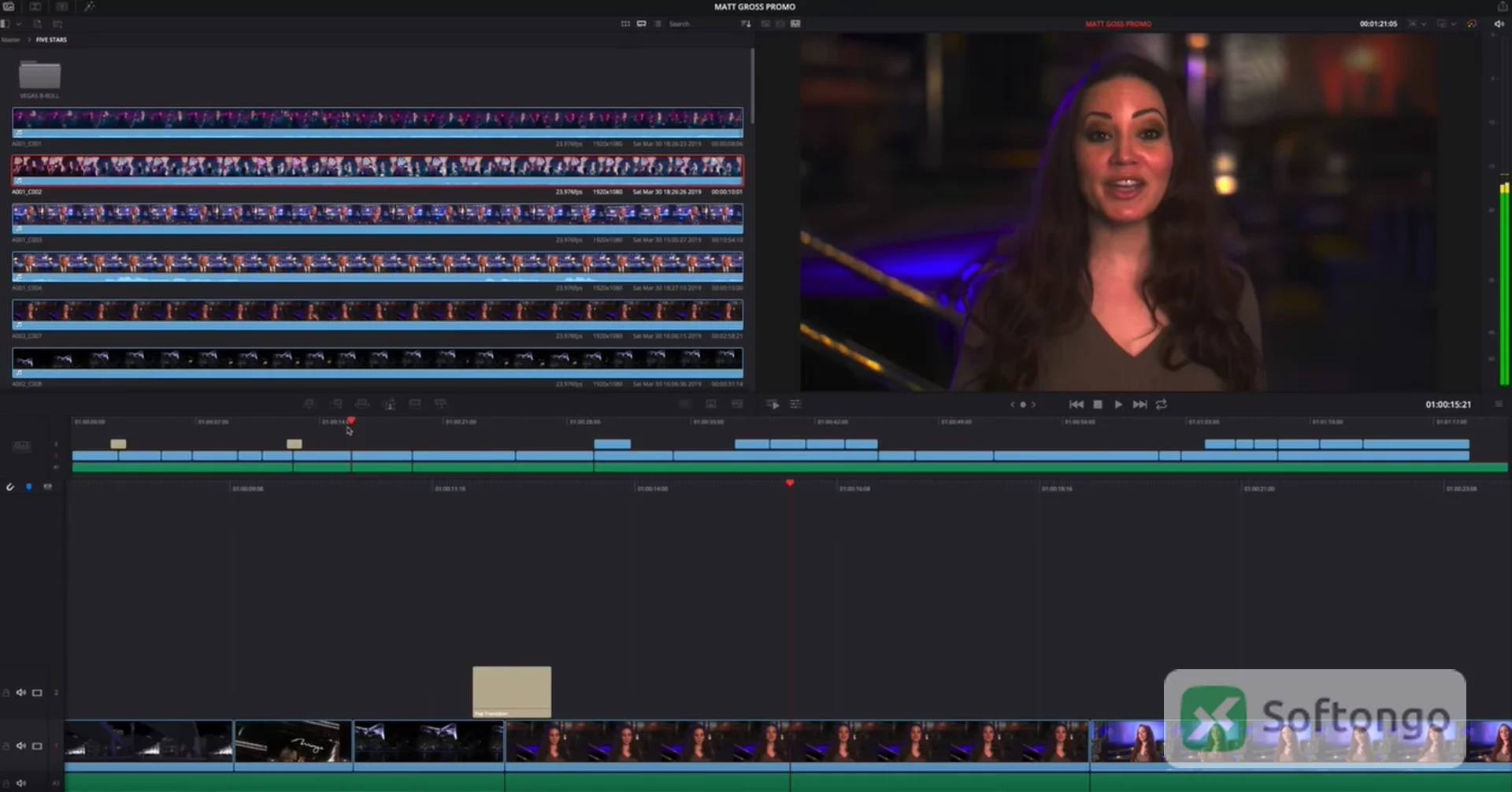The height and width of the screenshot is (792, 1512).
Task: Open the Transitions panel icon
Action: point(35,6)
